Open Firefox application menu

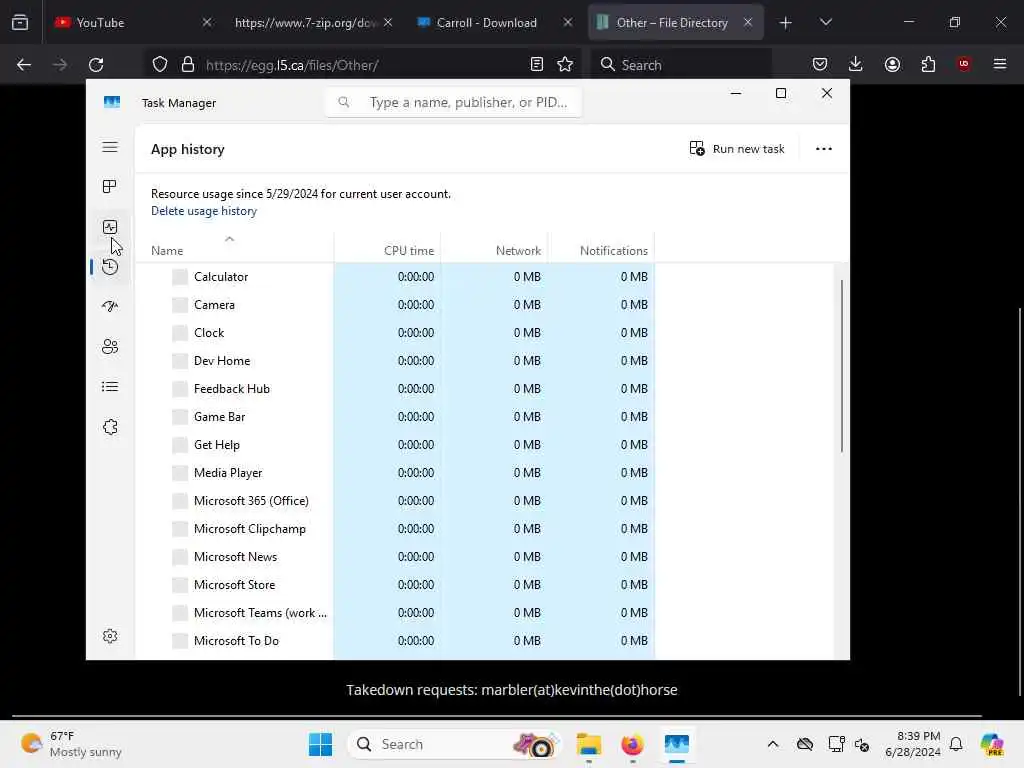[x=1000, y=65]
